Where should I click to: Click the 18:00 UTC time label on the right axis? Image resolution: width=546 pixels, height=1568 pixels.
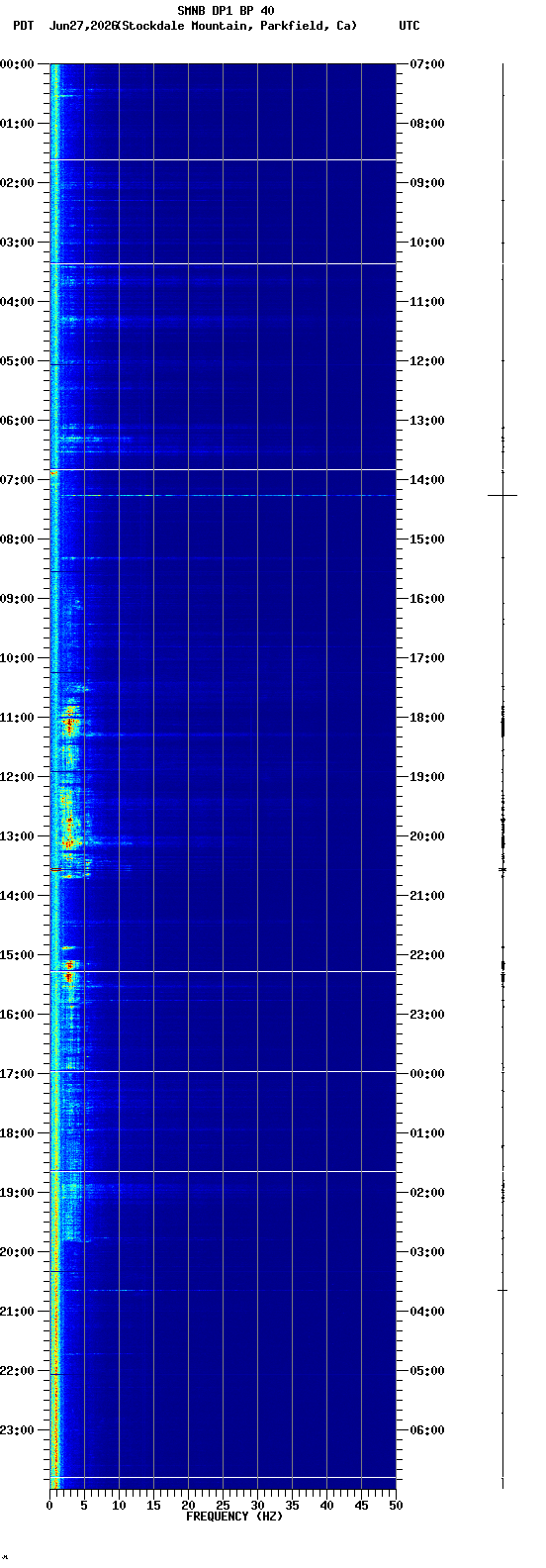coord(426,718)
